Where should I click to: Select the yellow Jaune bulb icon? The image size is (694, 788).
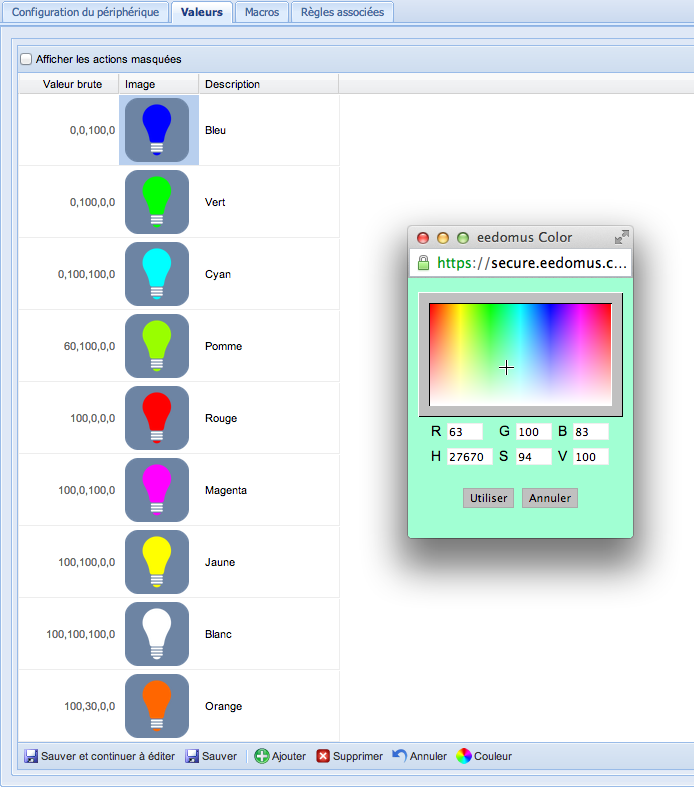pyautogui.click(x=157, y=562)
